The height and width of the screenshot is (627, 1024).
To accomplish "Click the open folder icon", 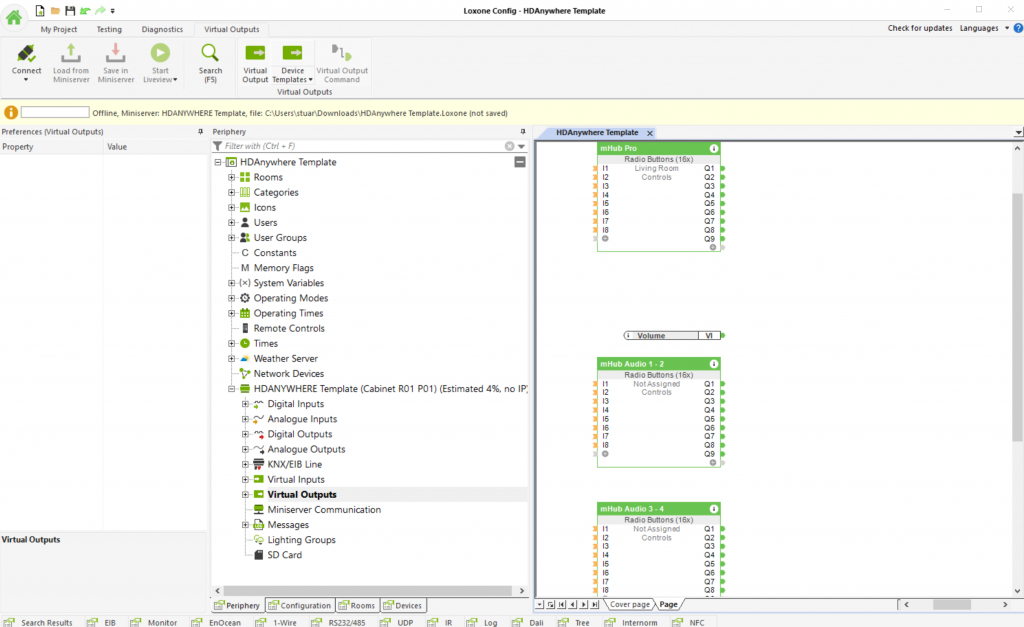I will tap(55, 10).
